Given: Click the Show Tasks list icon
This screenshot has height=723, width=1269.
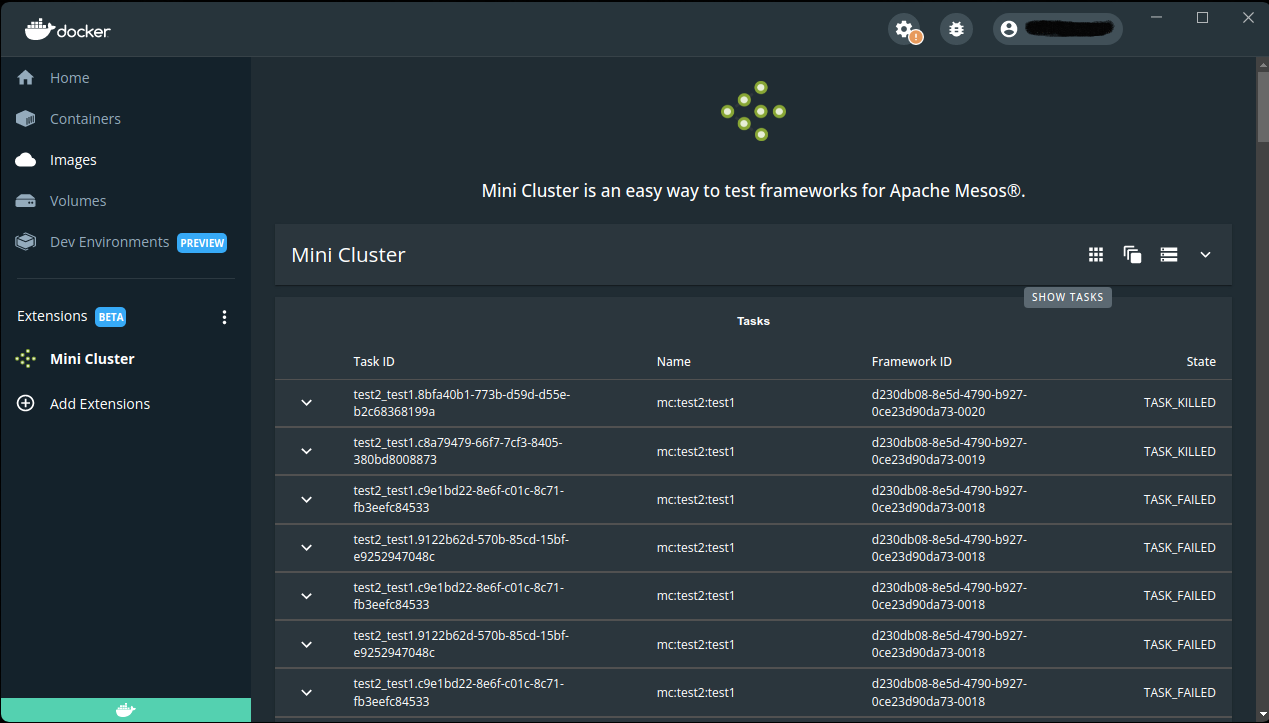Looking at the screenshot, I should click(x=1168, y=255).
